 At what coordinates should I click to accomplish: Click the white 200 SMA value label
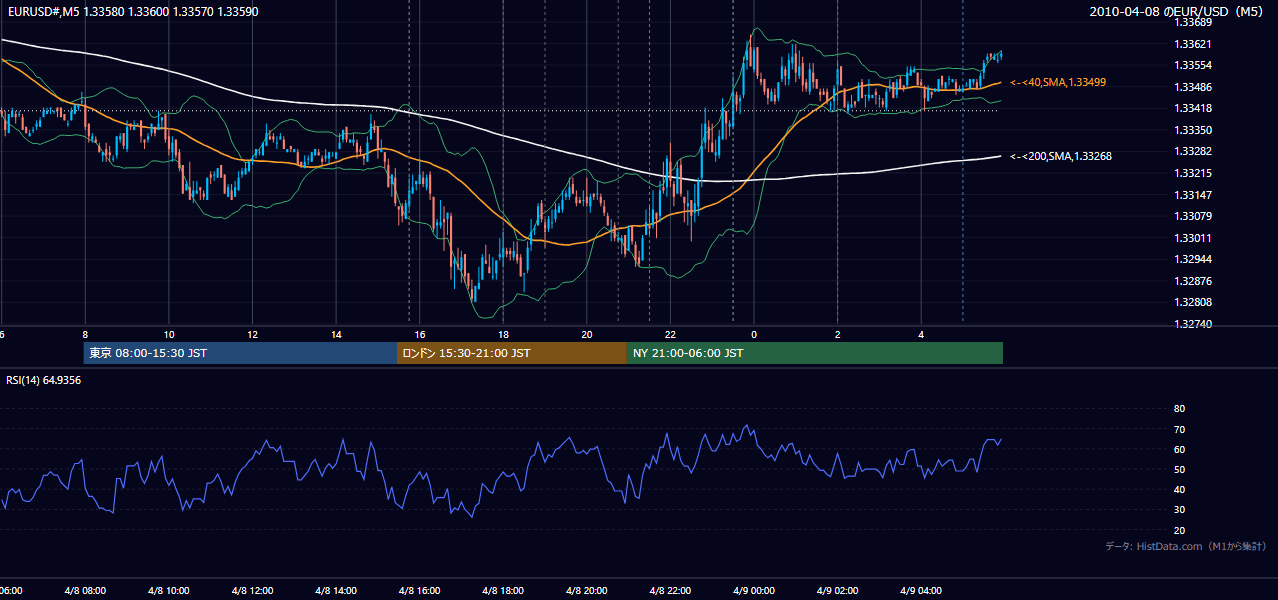(x=1061, y=156)
